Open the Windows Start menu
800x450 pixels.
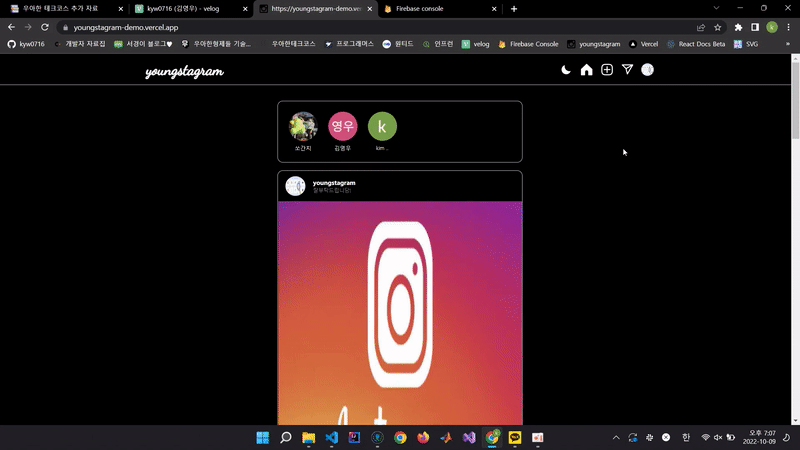click(x=263, y=438)
